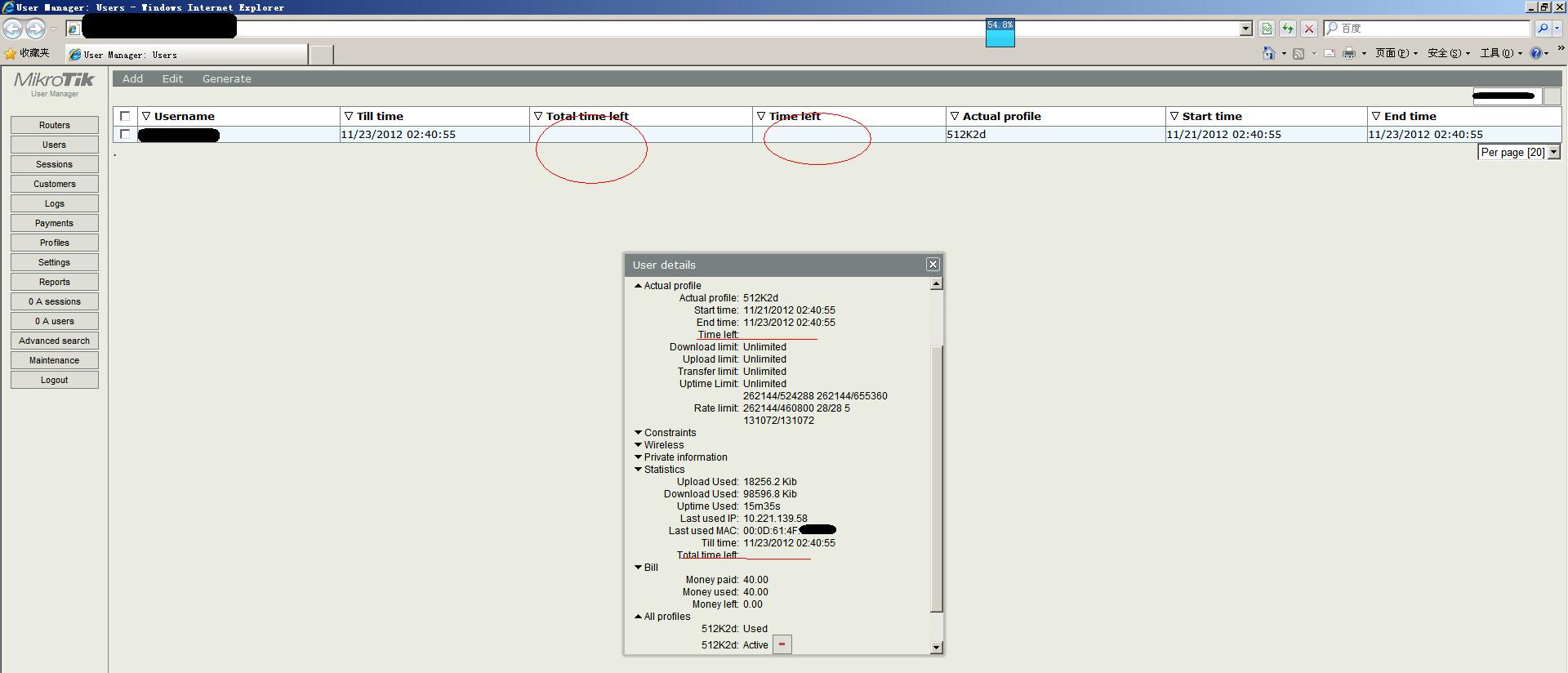Go forward with the browser Forward arrow

[35, 29]
